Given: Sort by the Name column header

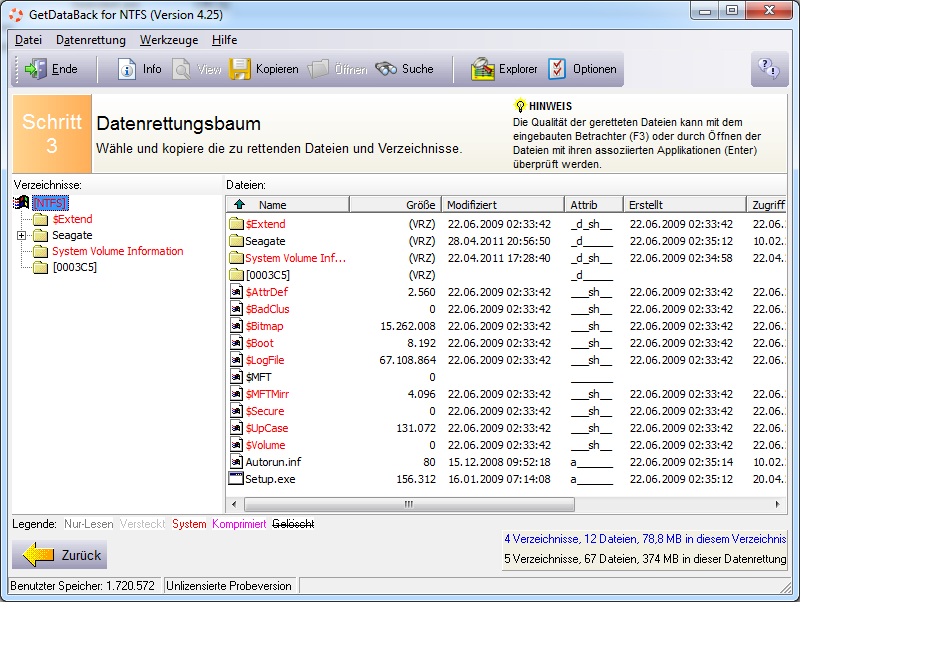Looking at the screenshot, I should coord(287,204).
